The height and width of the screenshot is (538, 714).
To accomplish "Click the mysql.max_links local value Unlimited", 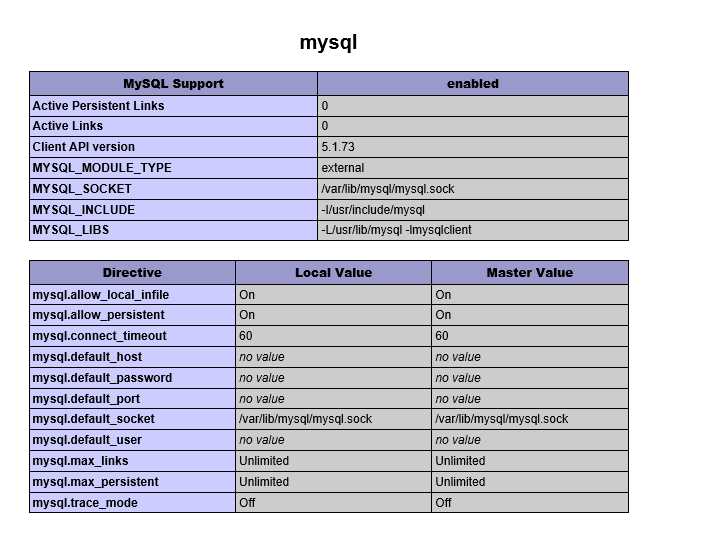I will (x=264, y=461).
